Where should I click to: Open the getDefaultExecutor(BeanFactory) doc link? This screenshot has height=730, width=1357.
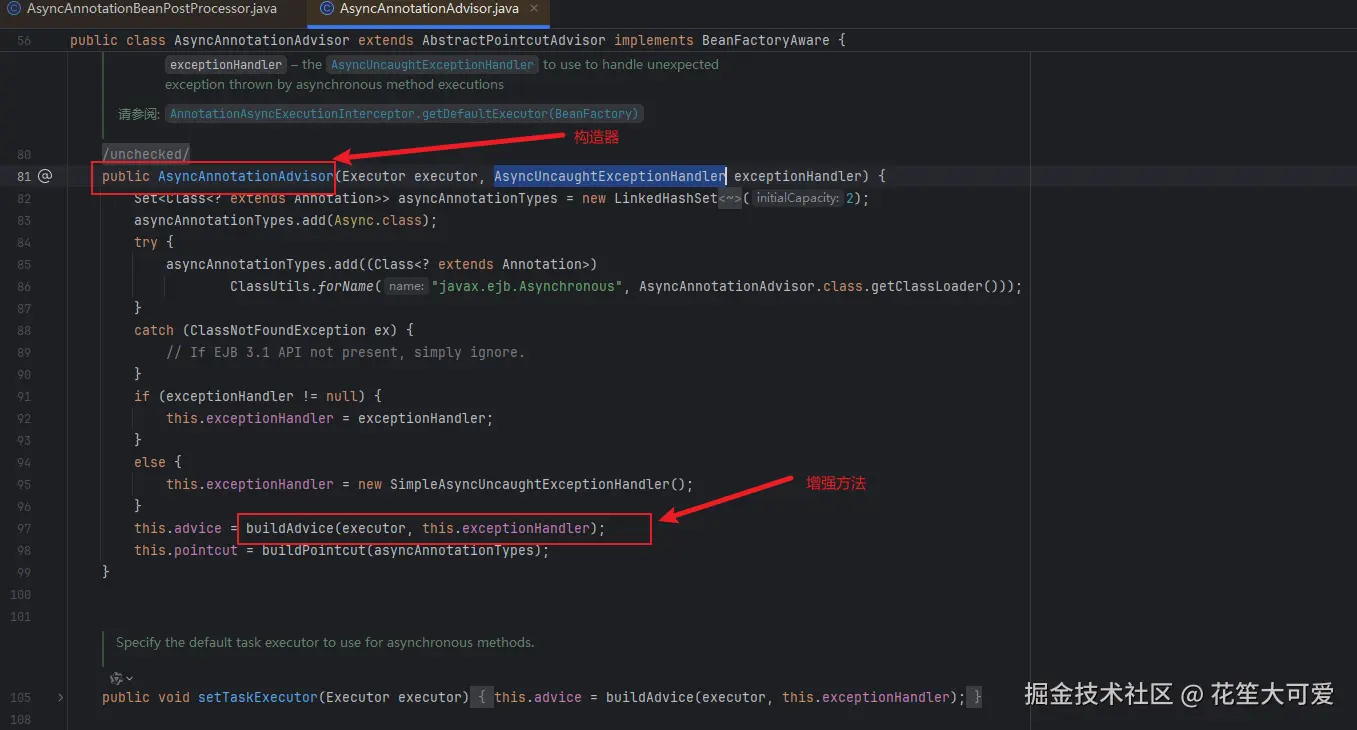coord(404,114)
